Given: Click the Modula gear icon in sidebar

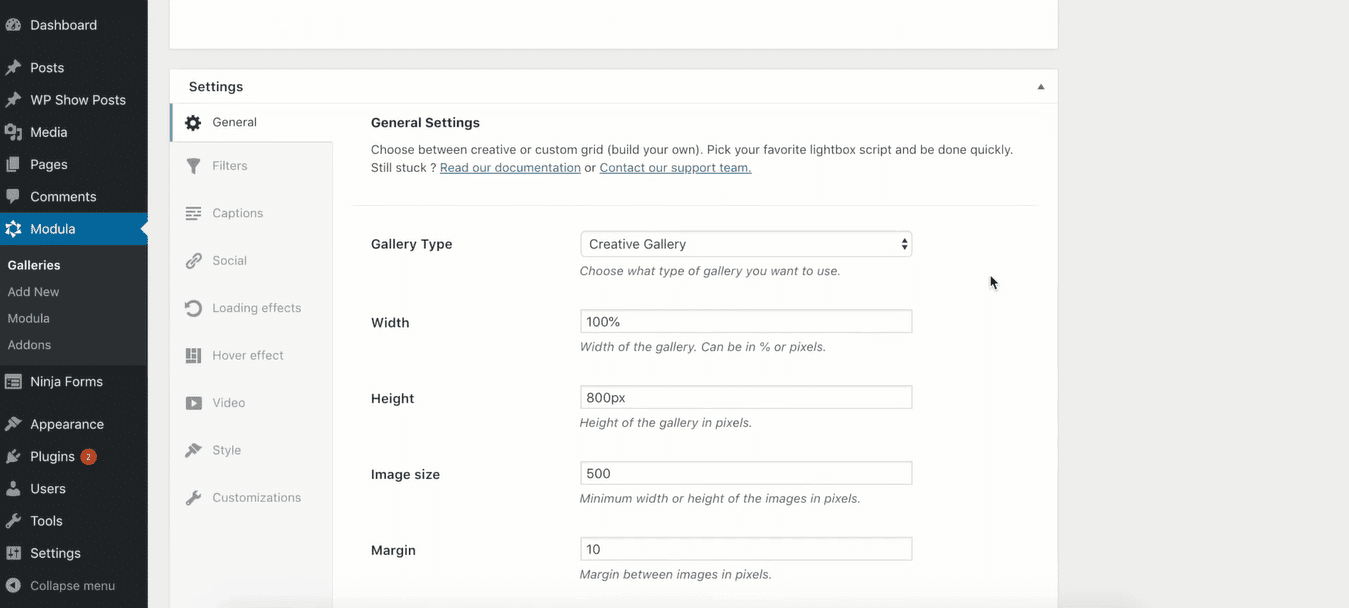Looking at the screenshot, I should [x=13, y=229].
